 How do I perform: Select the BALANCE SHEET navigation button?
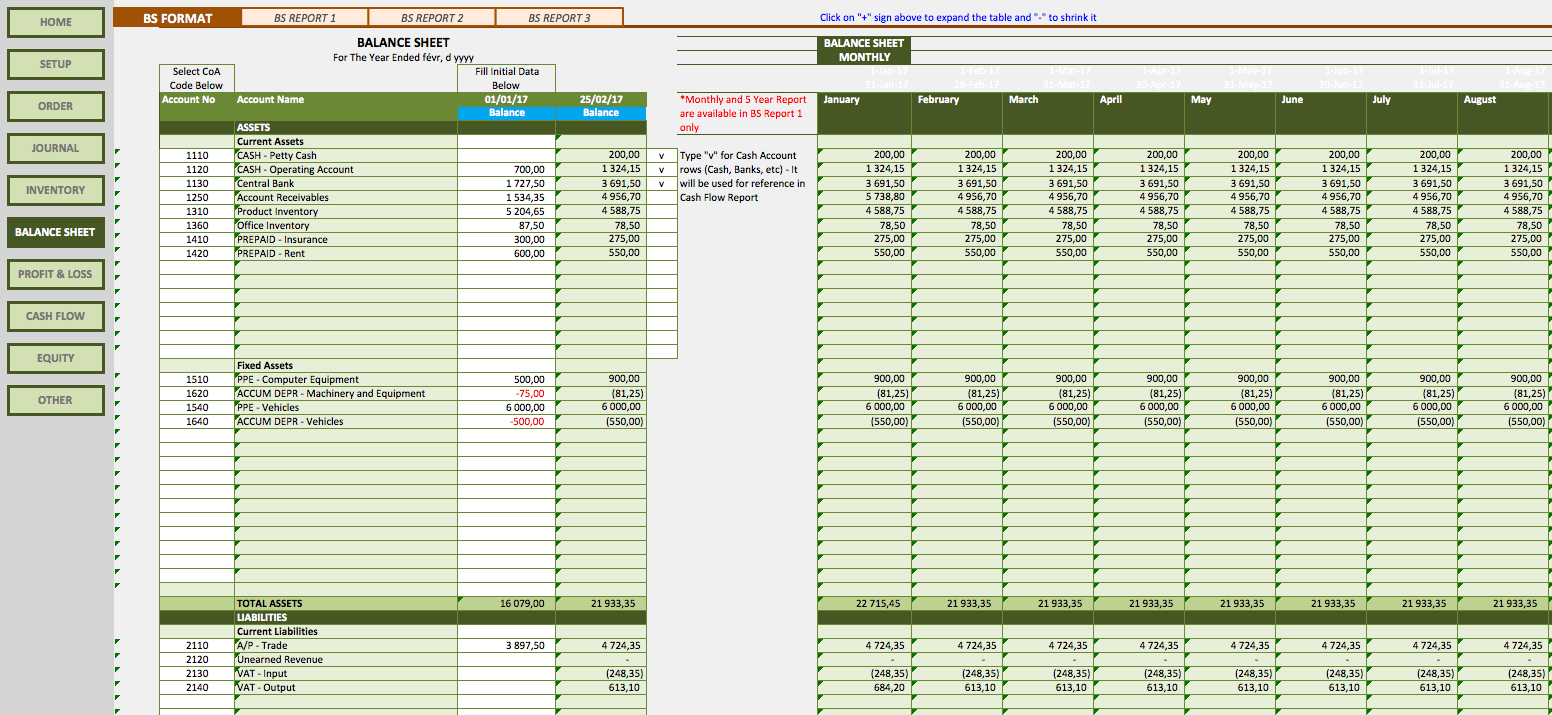[x=56, y=232]
